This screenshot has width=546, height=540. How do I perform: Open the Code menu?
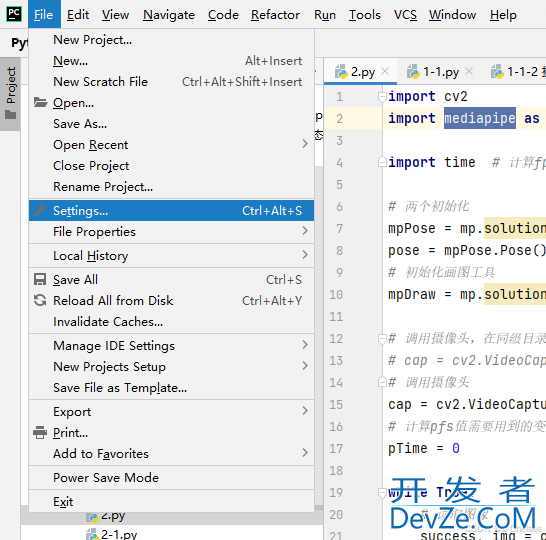(223, 15)
